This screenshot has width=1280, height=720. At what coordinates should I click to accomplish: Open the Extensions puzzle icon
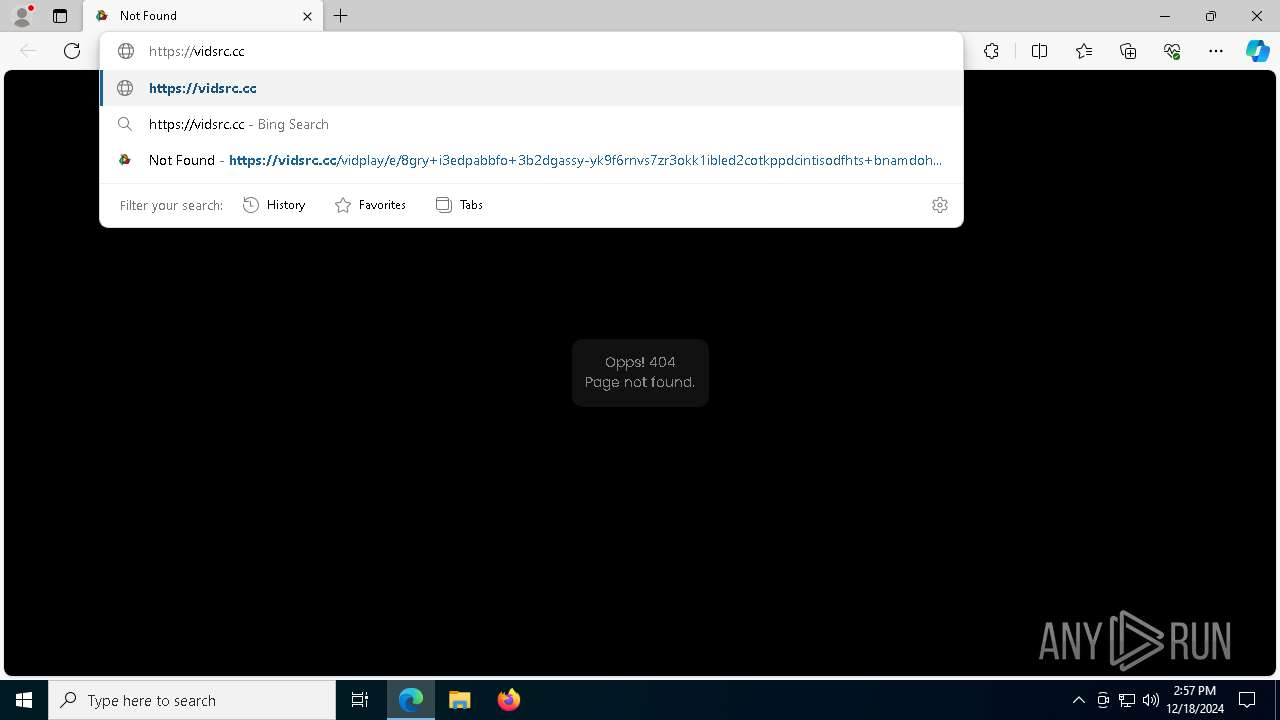pos(991,51)
